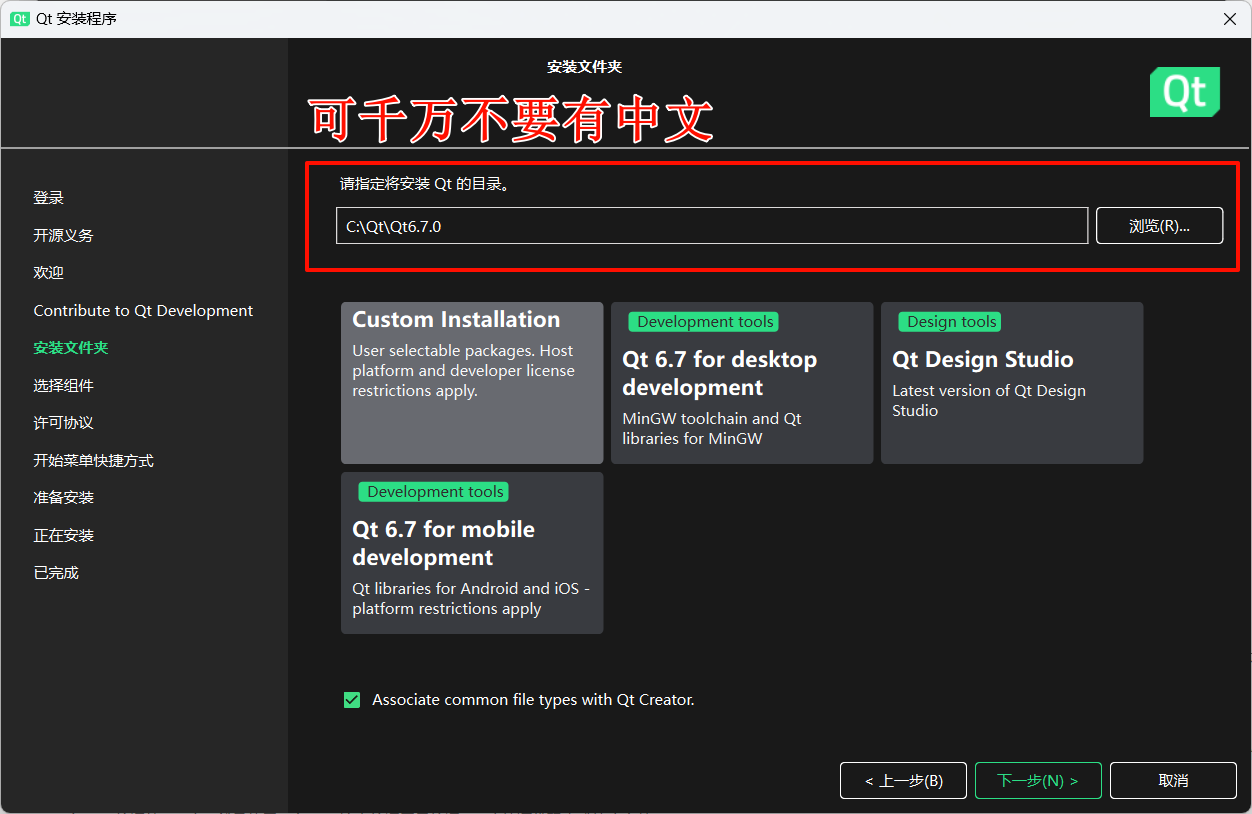Screen dimensions: 1252x814
Task: Click the green Design tools tag
Action: coord(951,322)
